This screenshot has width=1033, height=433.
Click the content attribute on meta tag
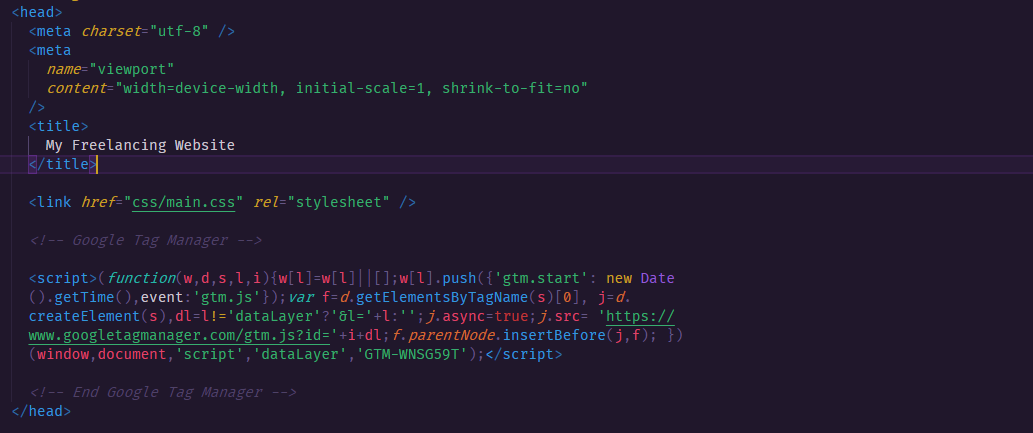[76, 88]
